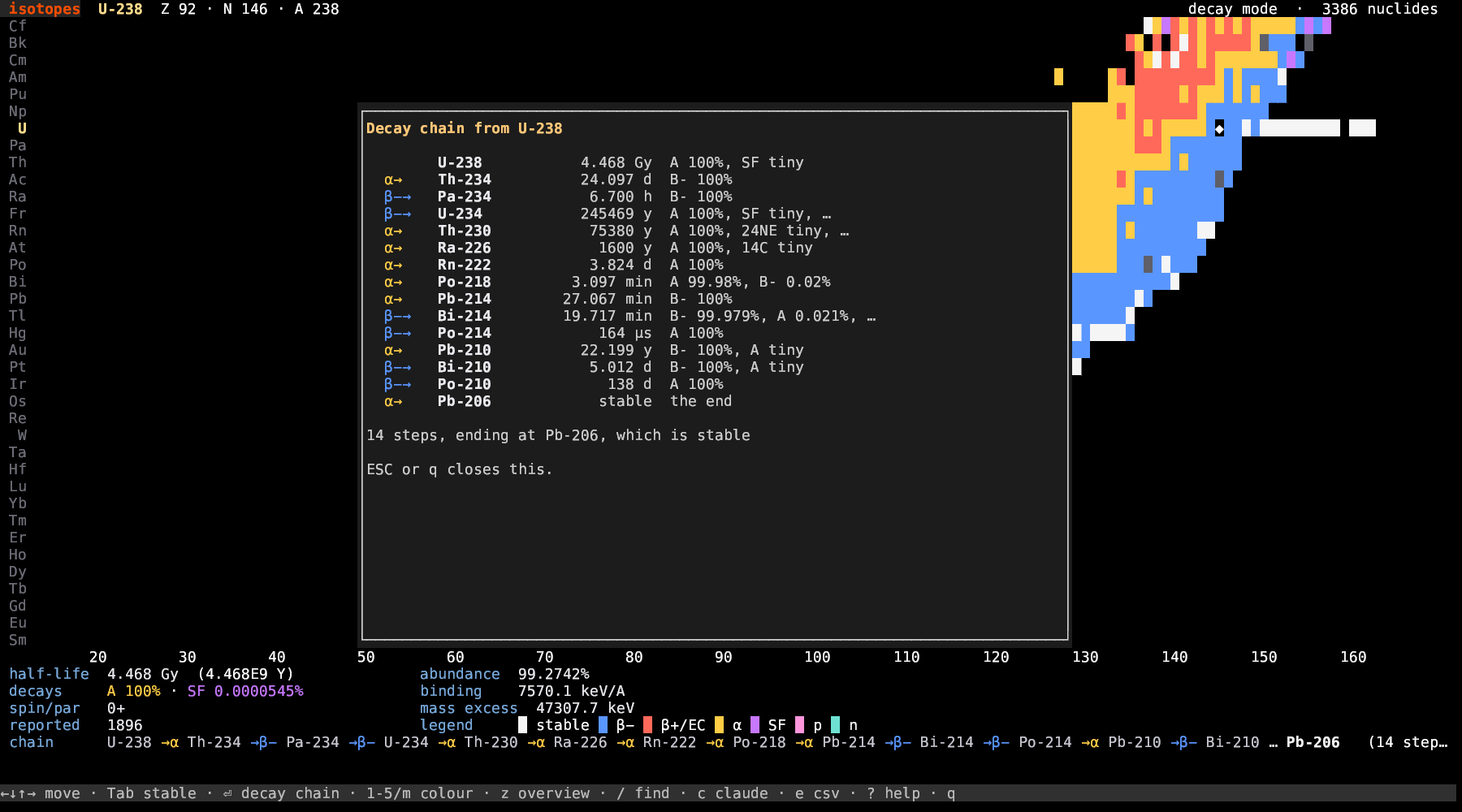Click the isolated yellow nuclide cell in Am row
Screen dimensions: 1462x812
coord(1058,77)
